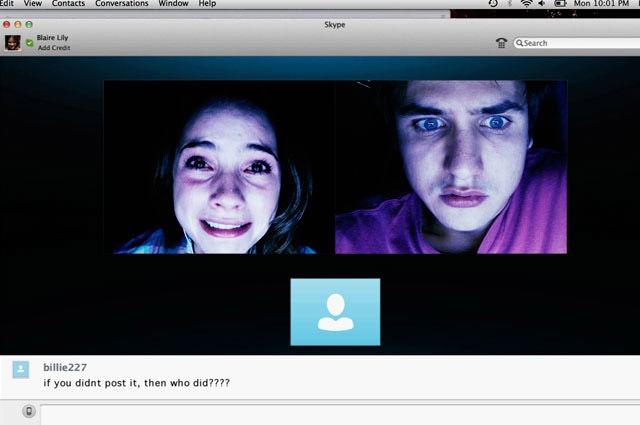Open the Wi-Fi status menu
Screen dimensions: 640x425
coord(527,3)
